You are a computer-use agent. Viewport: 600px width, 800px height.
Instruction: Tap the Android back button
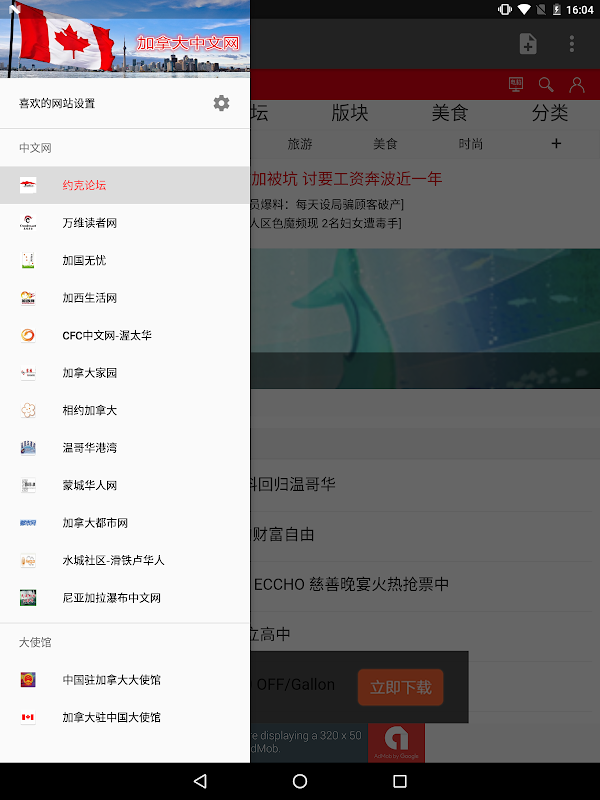[200, 781]
